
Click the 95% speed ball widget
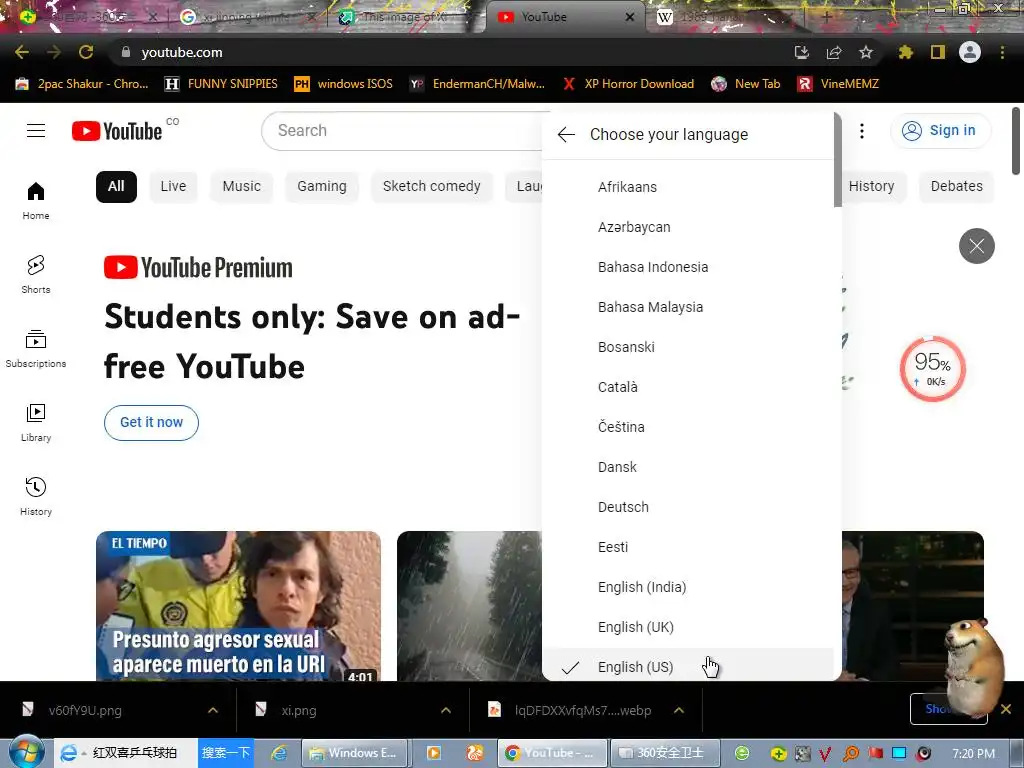(933, 369)
